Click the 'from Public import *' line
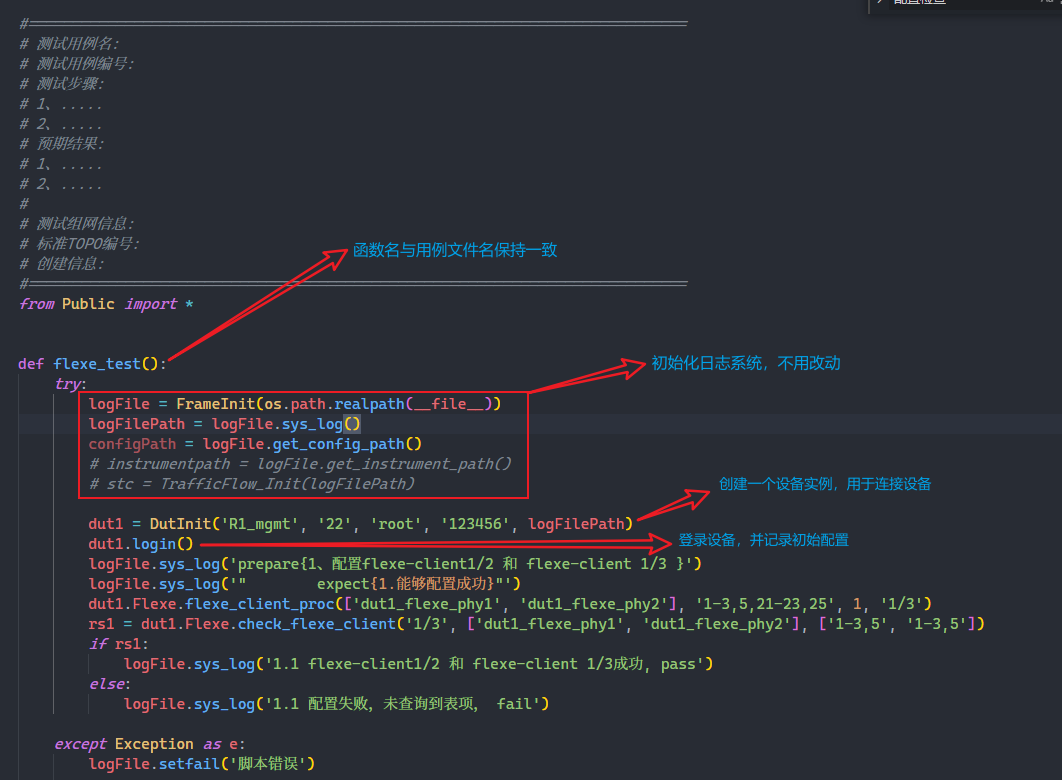This screenshot has width=1062, height=780. pos(98,304)
